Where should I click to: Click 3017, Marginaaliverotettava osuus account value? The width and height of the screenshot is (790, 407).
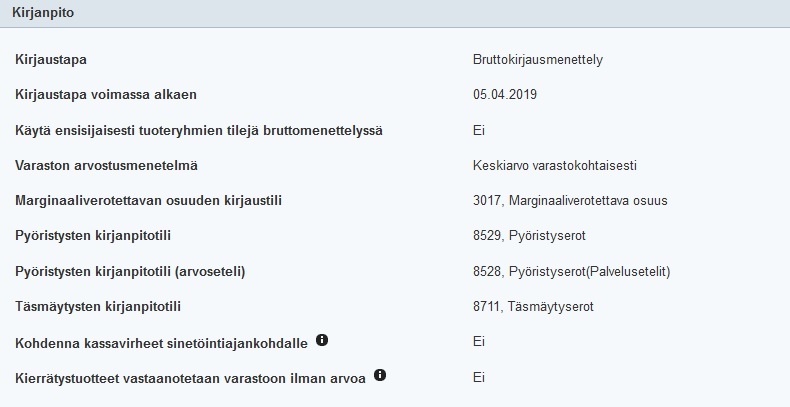570,200
